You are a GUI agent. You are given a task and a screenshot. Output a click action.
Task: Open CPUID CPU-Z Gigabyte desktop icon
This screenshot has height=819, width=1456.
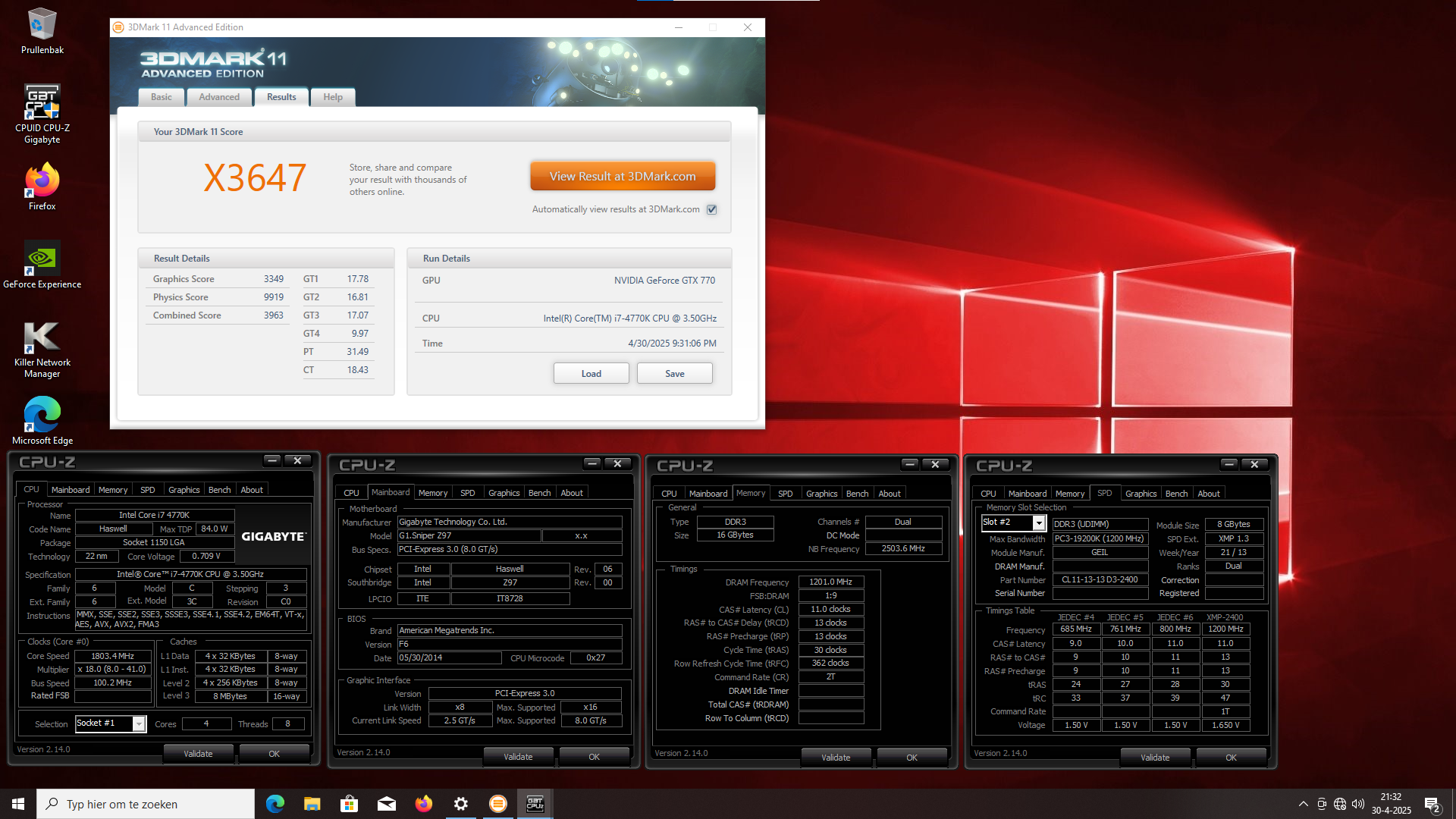(x=42, y=114)
